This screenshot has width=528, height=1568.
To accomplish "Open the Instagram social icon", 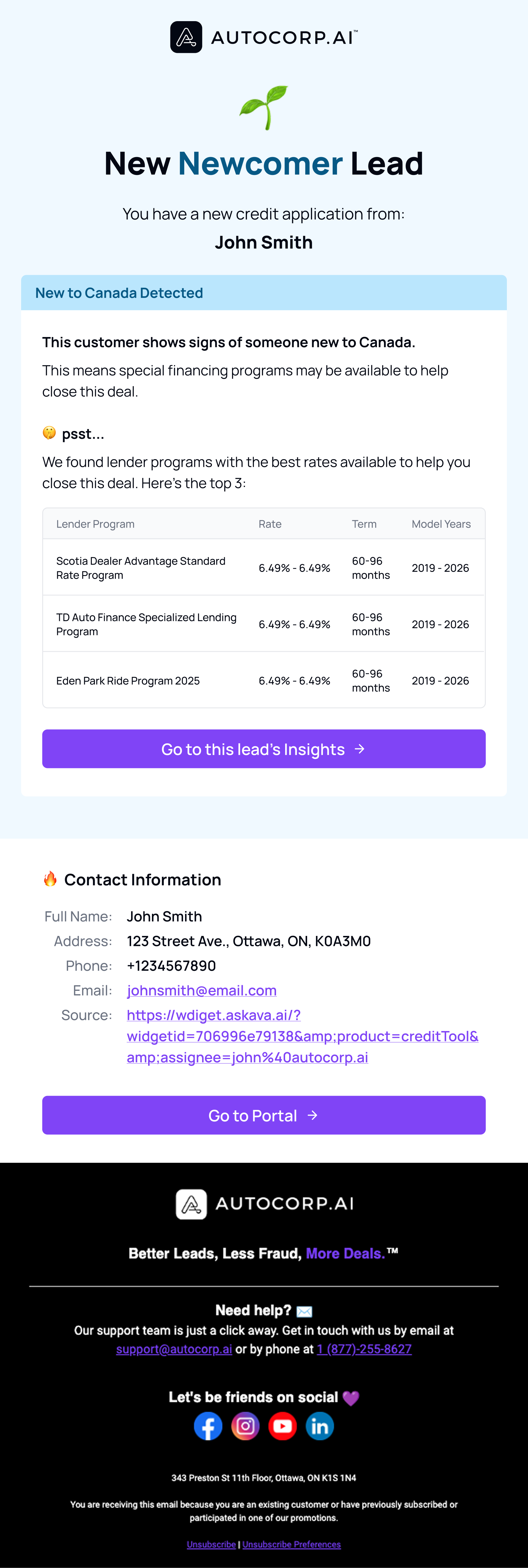I will (245, 1426).
